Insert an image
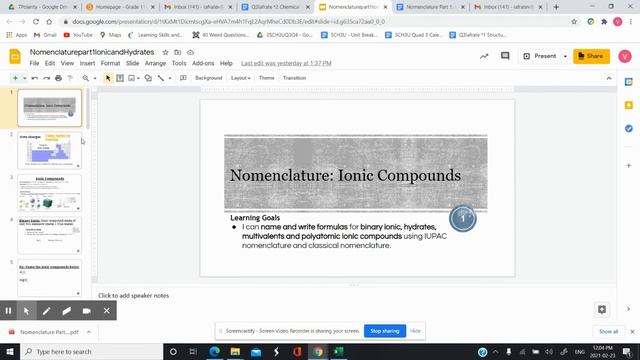Screen dimensions: 640x360 [x=131, y=78]
